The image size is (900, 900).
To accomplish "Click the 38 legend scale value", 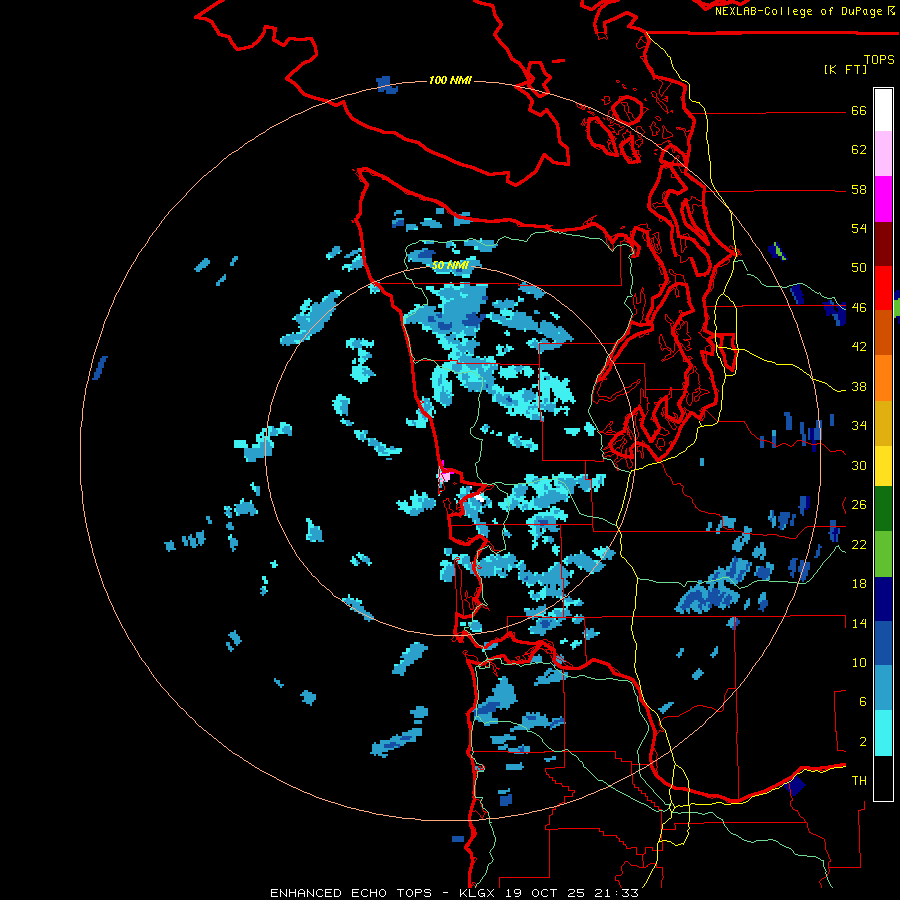I will (859, 386).
